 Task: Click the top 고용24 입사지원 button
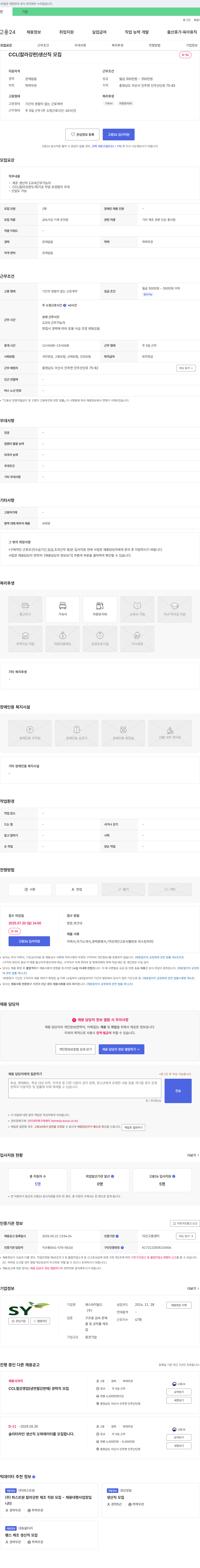tap(119, 135)
